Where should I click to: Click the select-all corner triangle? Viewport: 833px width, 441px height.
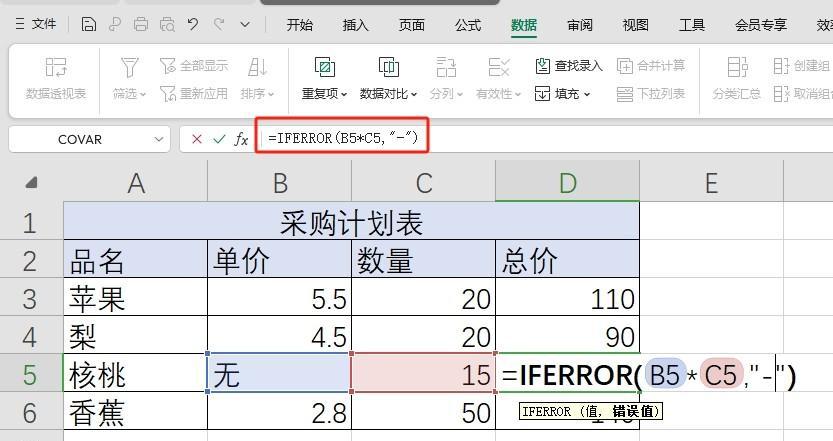click(31, 183)
